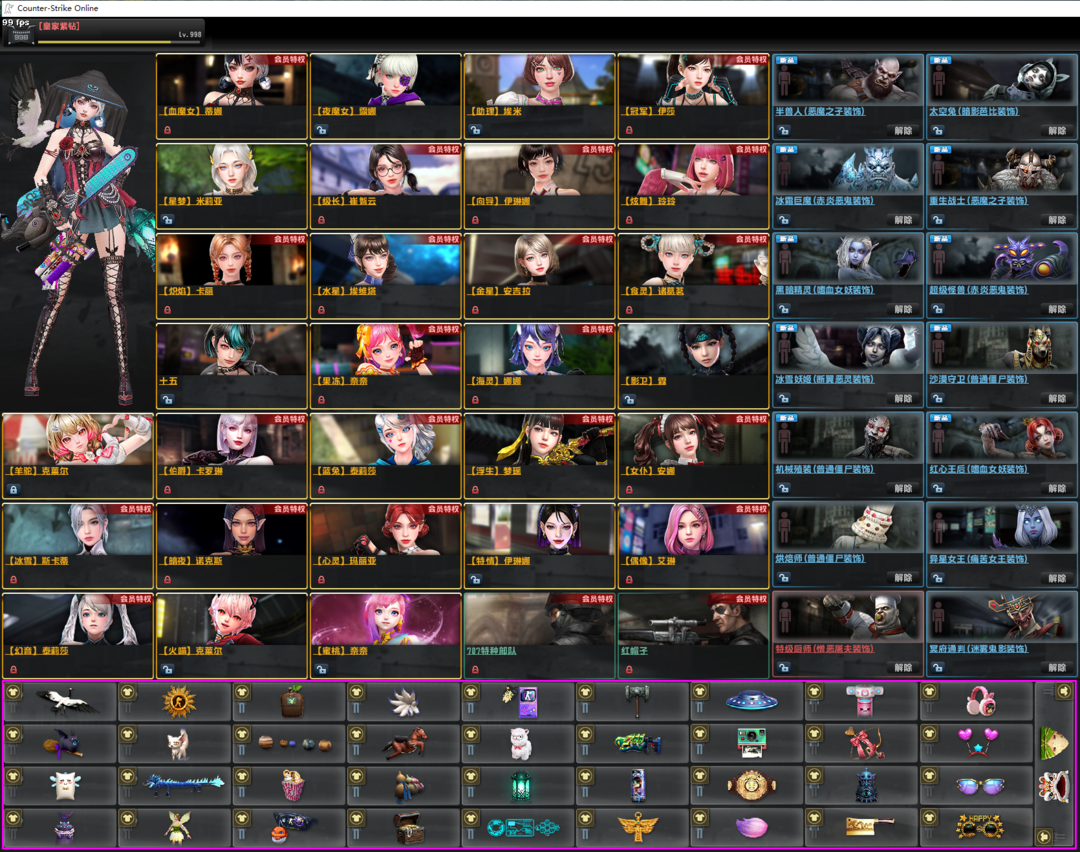Image resolution: width=1080 pixels, height=852 pixels.
Task: Pick the purple handheld game console item
Action: 520,702
